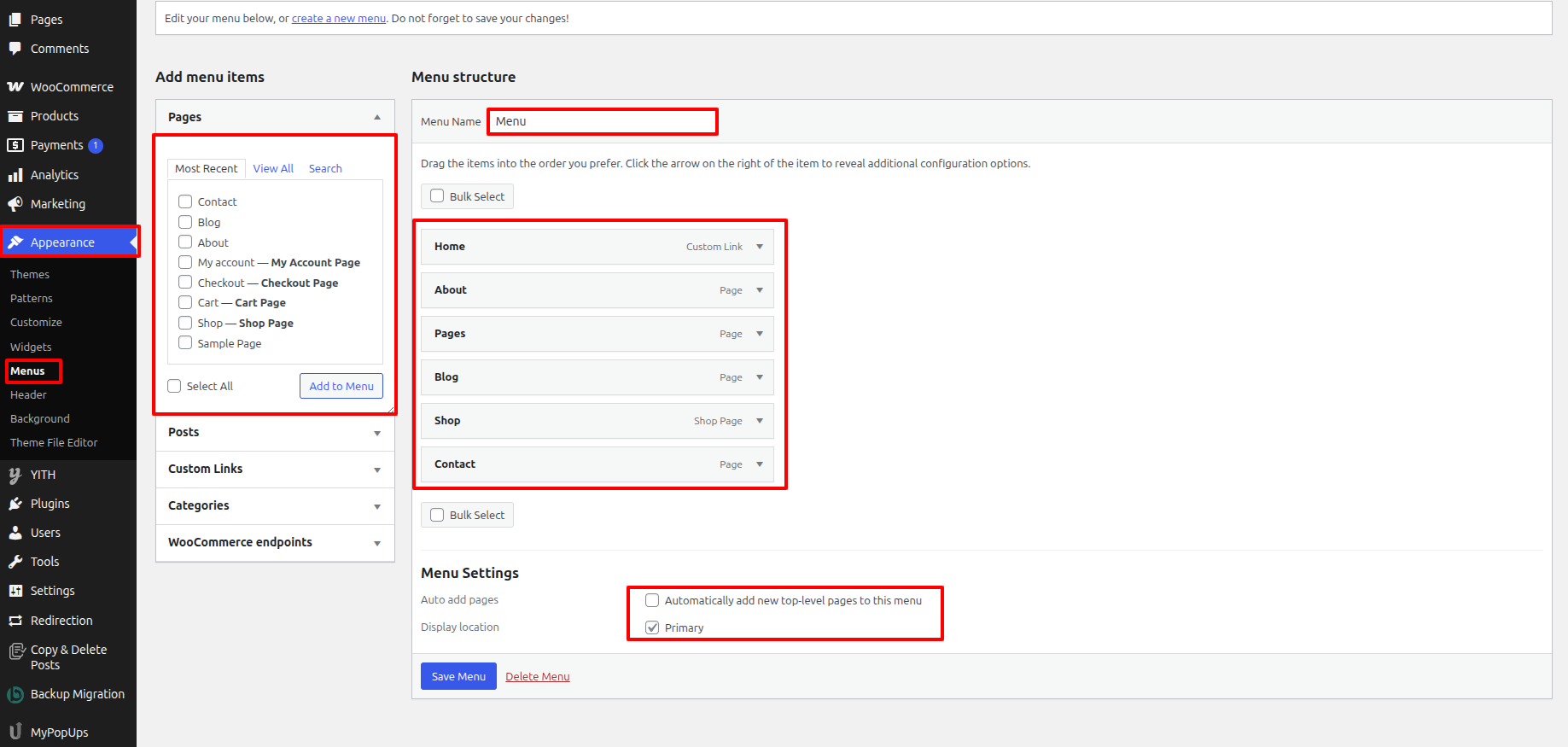This screenshot has height=747, width=1568.
Task: Open the WooCommerce icon in sidebar
Action: point(15,87)
